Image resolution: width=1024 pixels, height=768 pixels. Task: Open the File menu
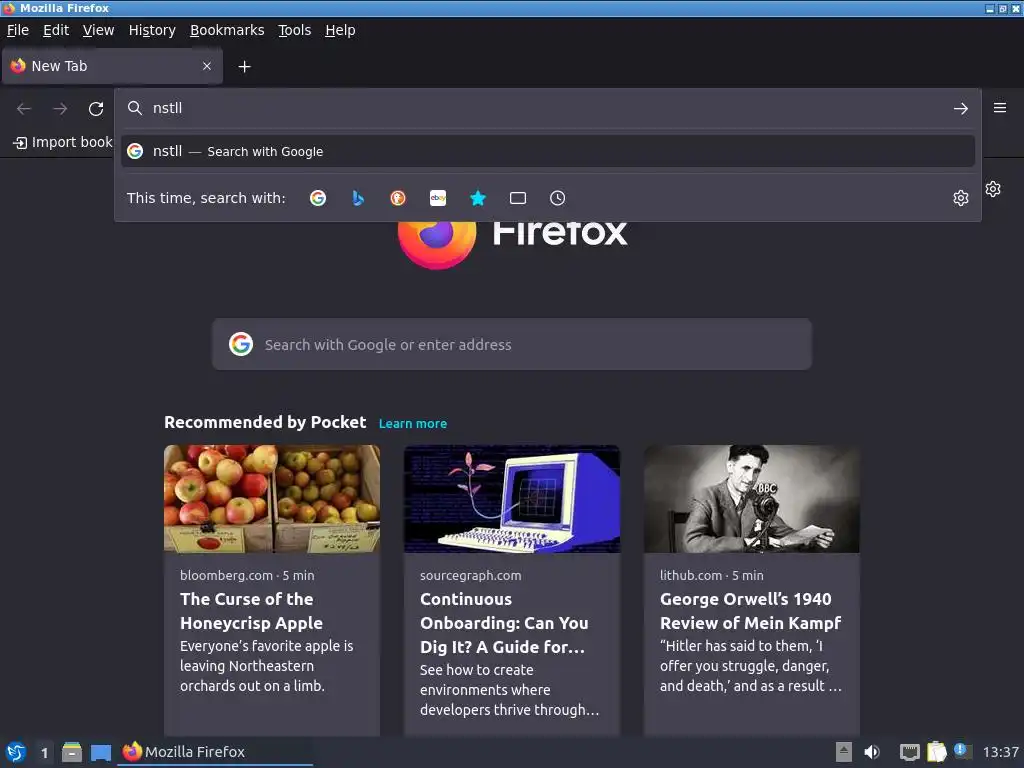click(x=18, y=30)
